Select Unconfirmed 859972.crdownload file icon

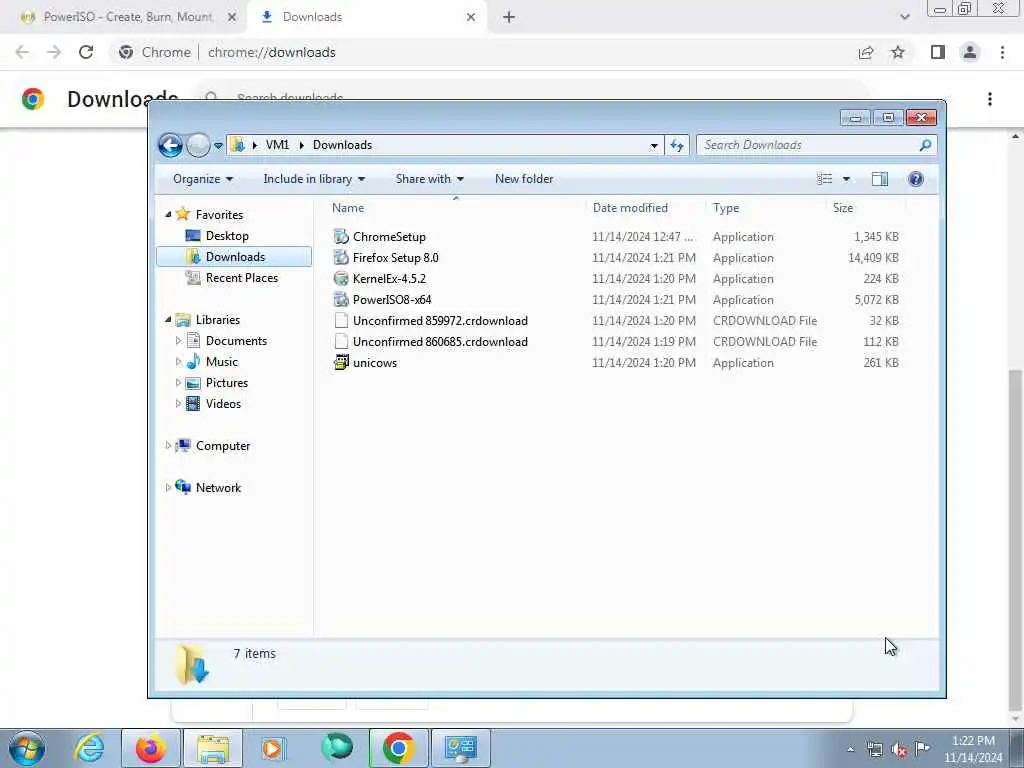pos(341,321)
